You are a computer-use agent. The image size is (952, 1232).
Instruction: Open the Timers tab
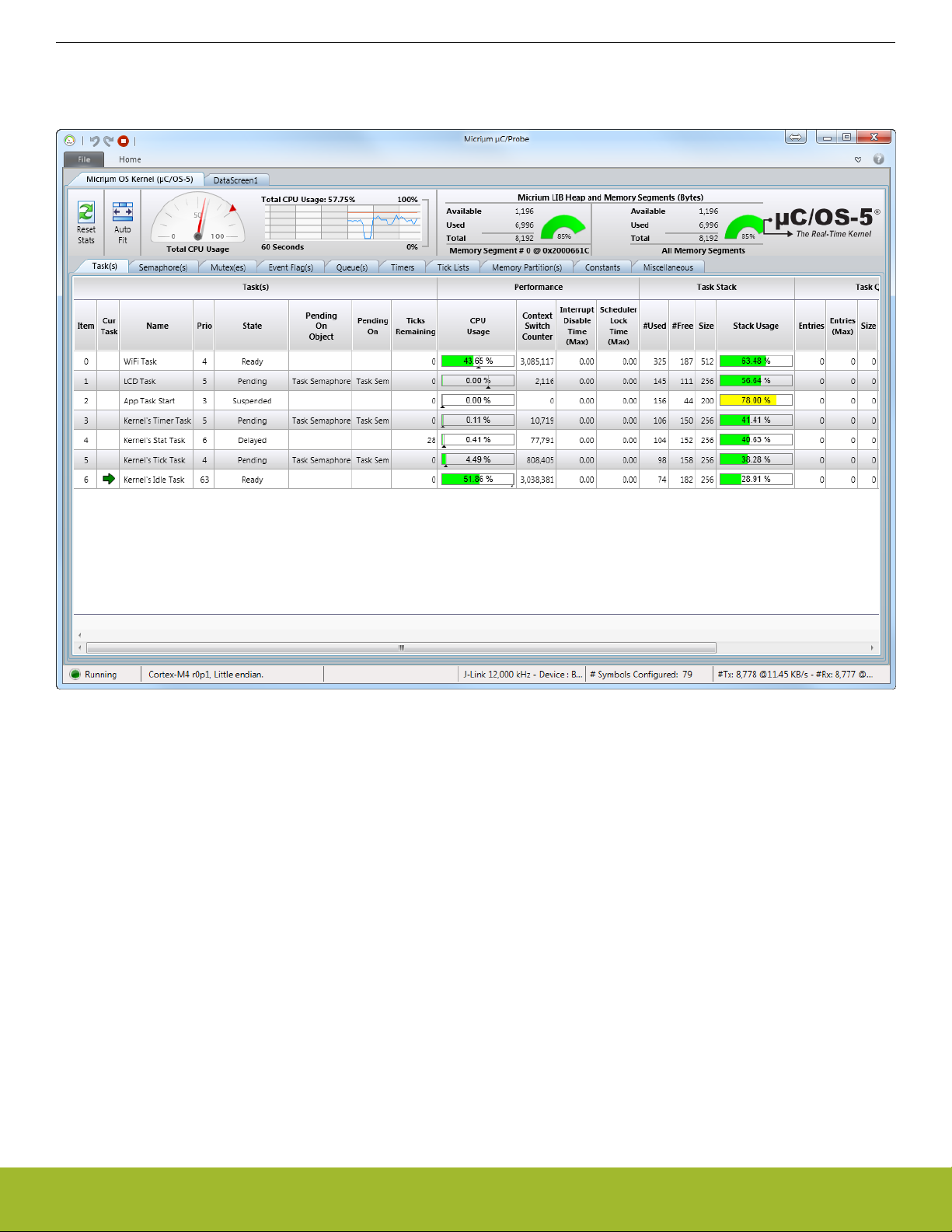point(403,267)
